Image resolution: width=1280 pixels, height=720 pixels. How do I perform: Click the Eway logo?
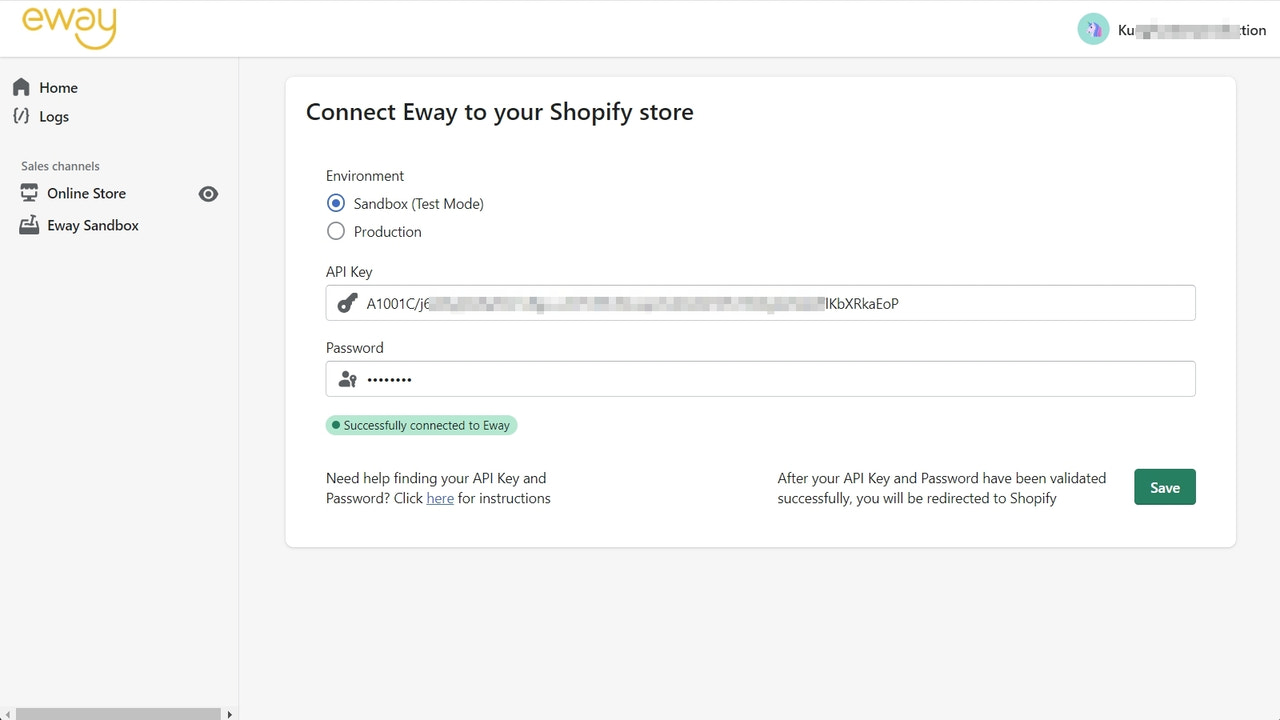point(69,28)
